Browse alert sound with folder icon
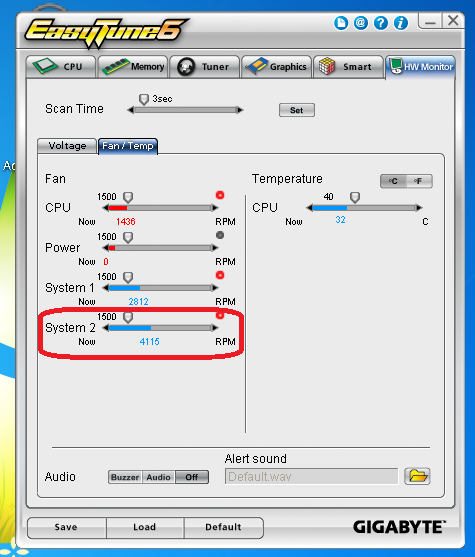Viewport: 475px width, 557px height. (x=417, y=476)
